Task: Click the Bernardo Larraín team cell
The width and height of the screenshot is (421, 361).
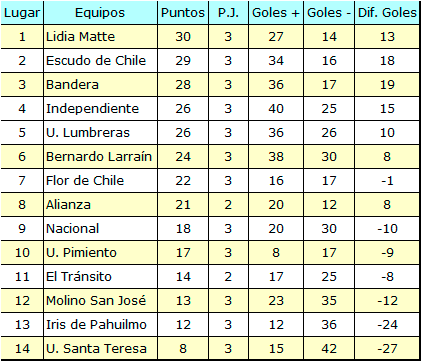Action: (x=100, y=157)
